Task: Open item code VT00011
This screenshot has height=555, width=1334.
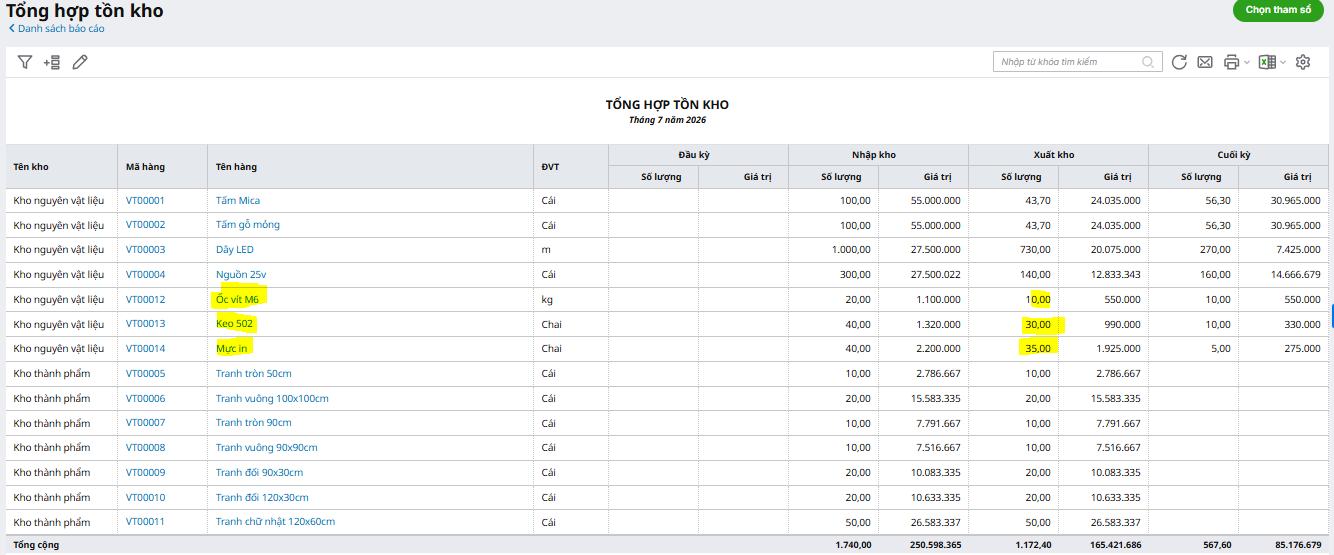Action: coord(146,522)
